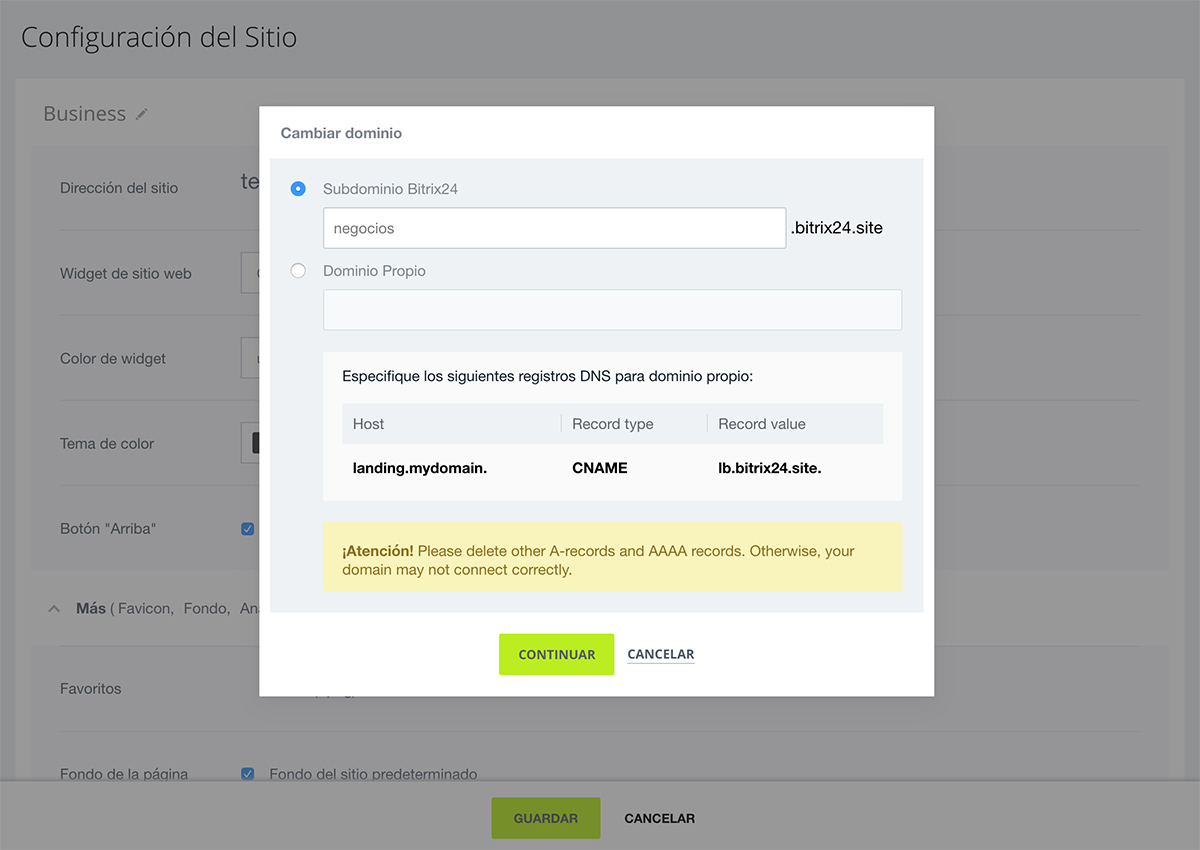Choose the Dominio Propio radio option
The image size is (1200, 850).
coord(298,271)
